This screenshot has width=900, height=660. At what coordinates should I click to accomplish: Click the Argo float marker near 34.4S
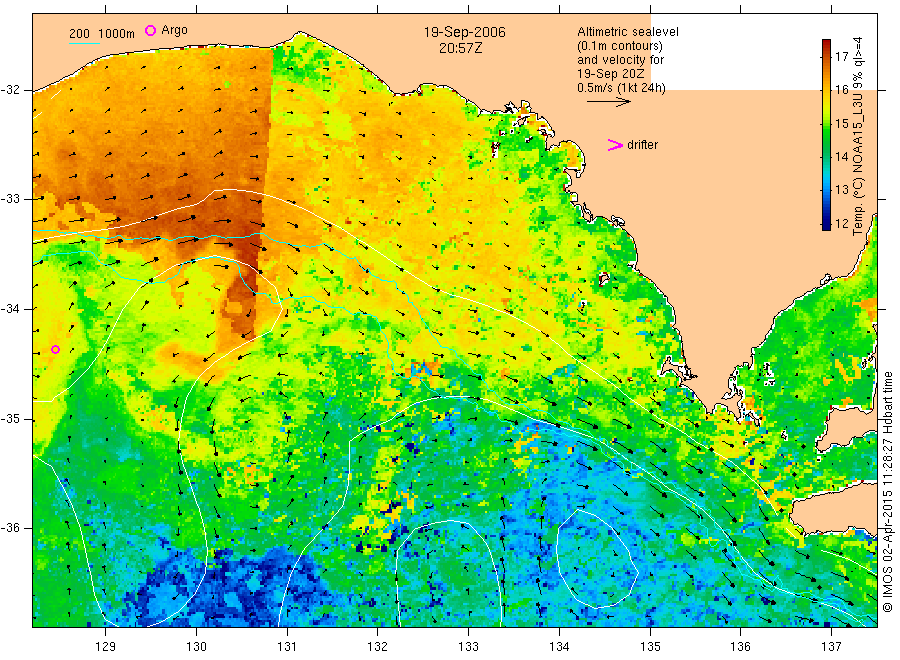tap(55, 350)
